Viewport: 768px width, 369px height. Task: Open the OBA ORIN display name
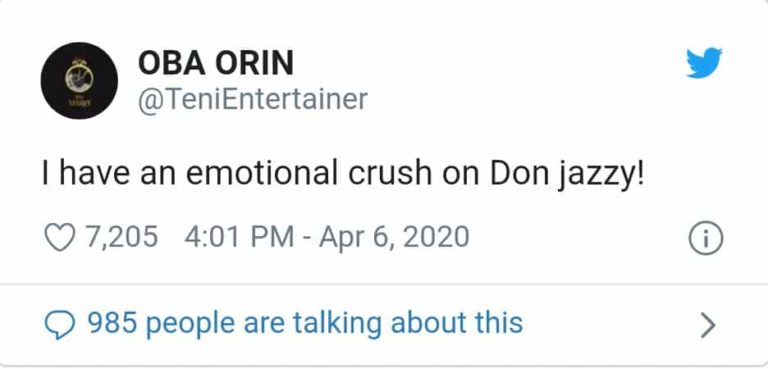216,63
